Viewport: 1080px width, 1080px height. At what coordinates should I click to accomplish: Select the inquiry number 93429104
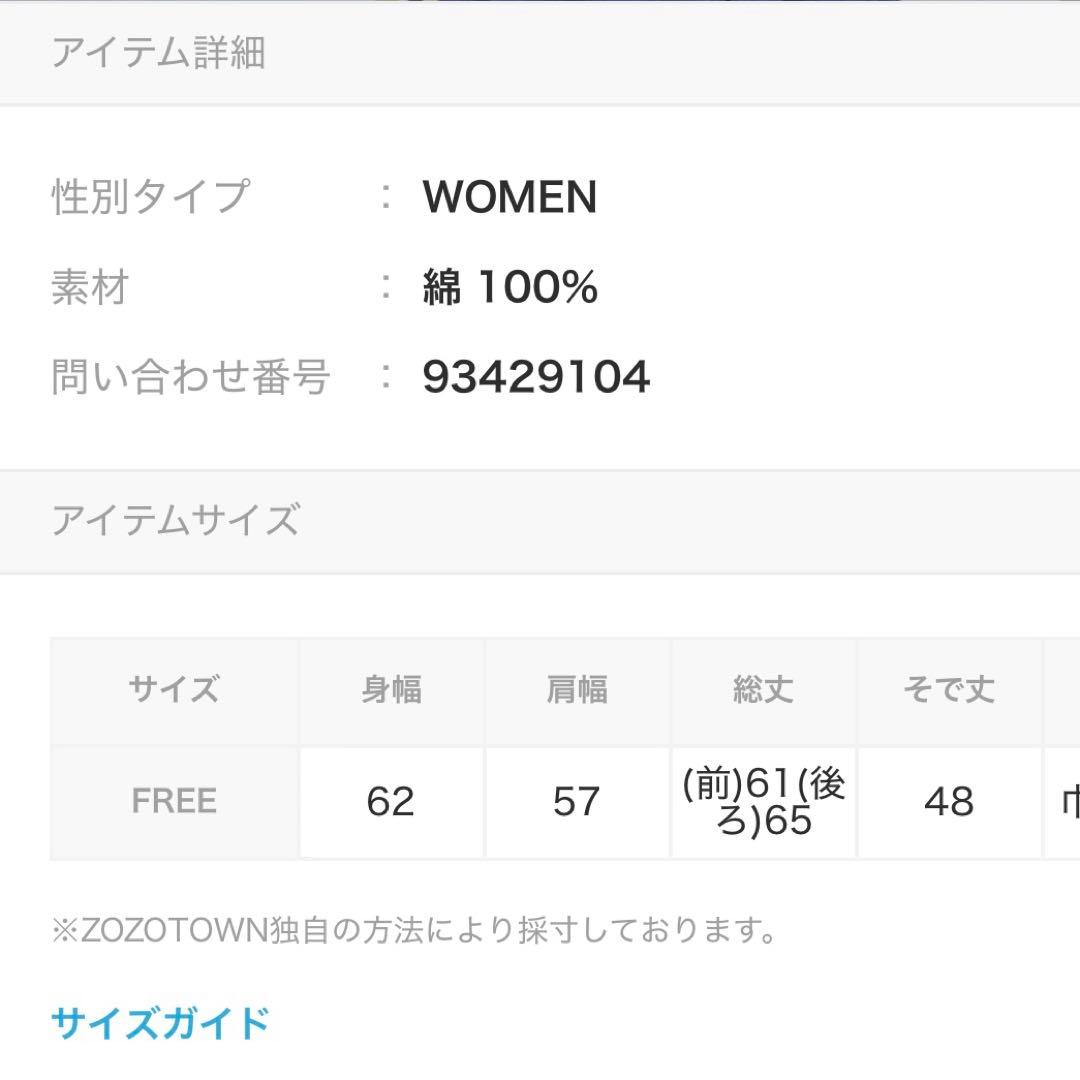[536, 378]
